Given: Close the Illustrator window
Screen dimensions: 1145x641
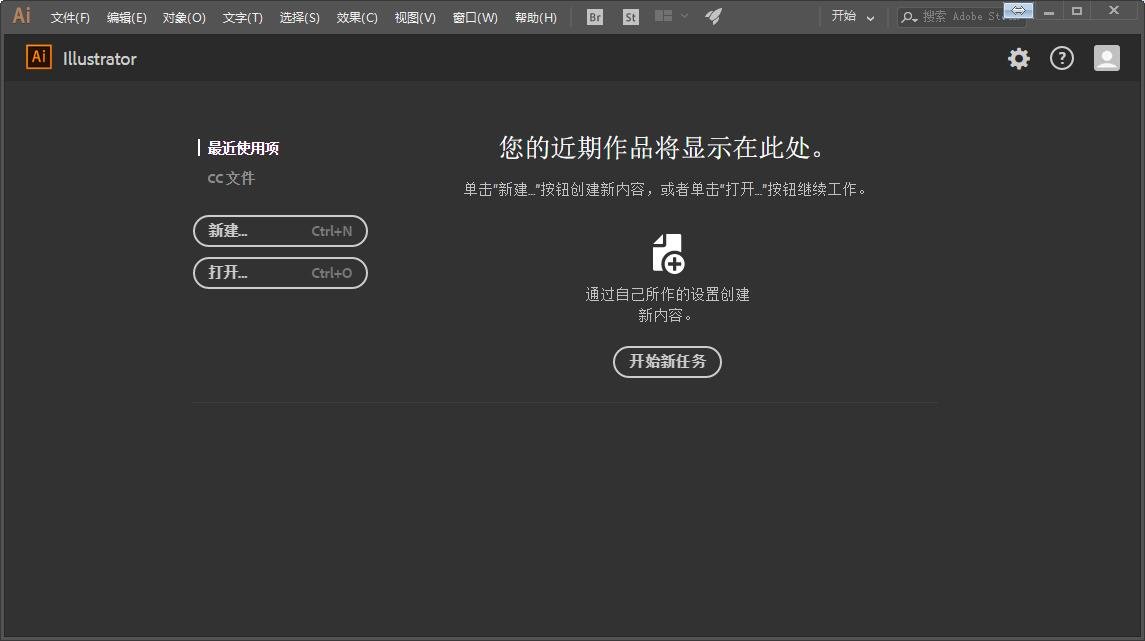Looking at the screenshot, I should pos(1114,10).
